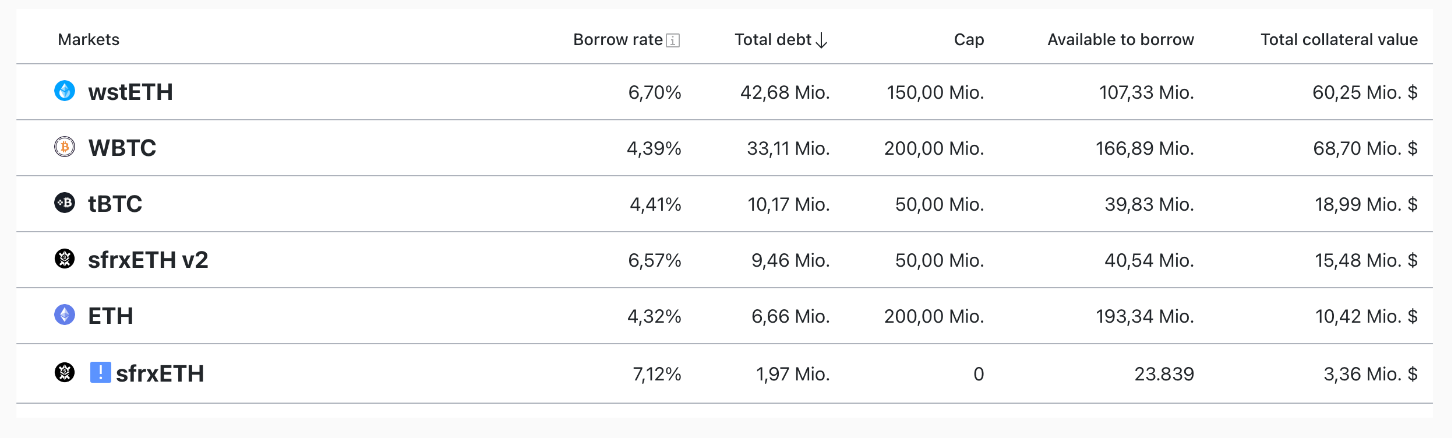Open the sfrxETH v2 market
This screenshot has height=438, width=1452.
pos(725,260)
